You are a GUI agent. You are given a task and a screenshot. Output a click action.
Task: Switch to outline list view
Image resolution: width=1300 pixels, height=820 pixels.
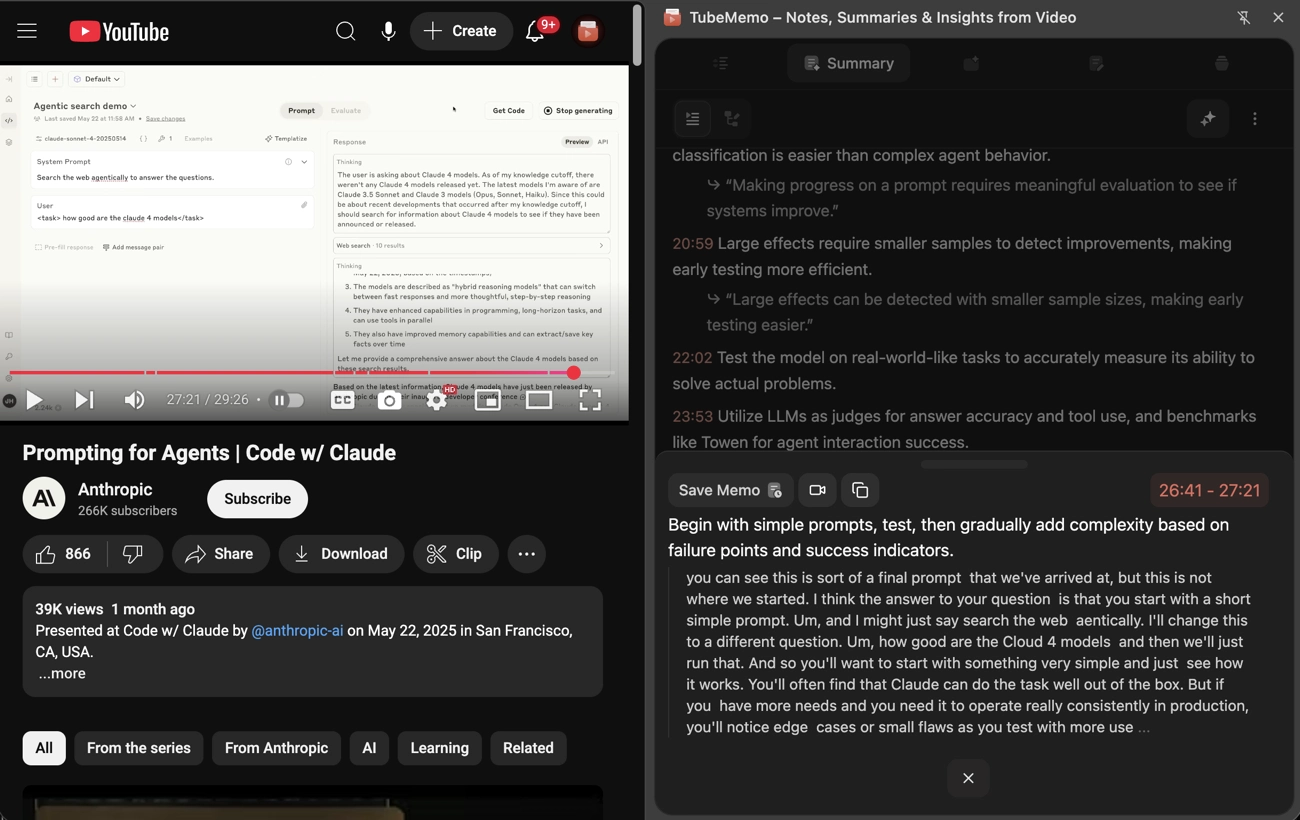tap(692, 119)
